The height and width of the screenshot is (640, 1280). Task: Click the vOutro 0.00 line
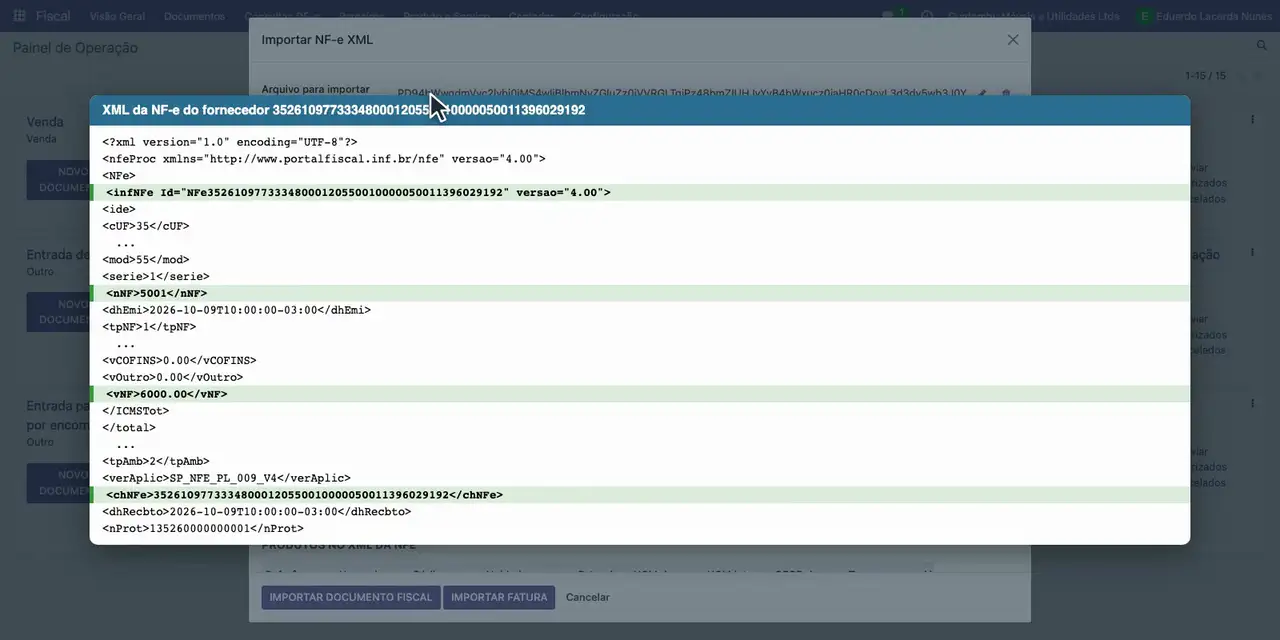coord(172,377)
